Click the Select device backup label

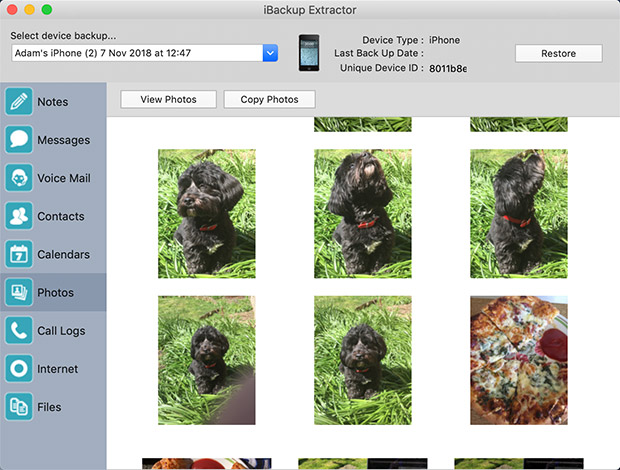click(x=63, y=36)
